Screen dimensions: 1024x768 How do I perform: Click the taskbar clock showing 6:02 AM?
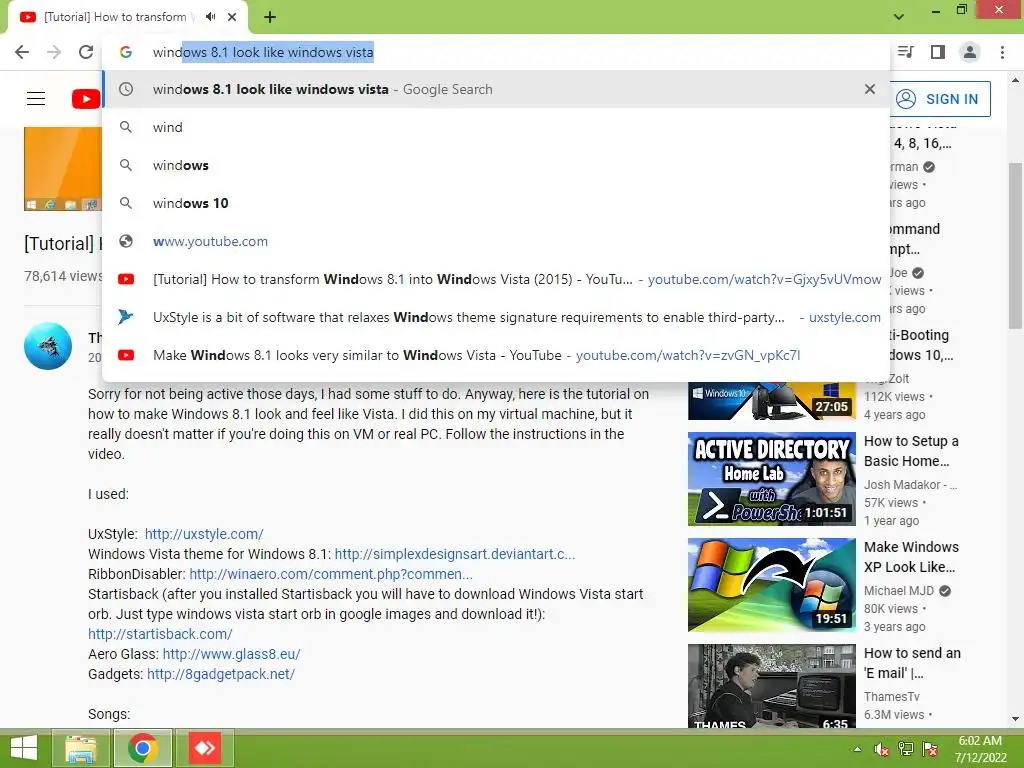click(980, 749)
